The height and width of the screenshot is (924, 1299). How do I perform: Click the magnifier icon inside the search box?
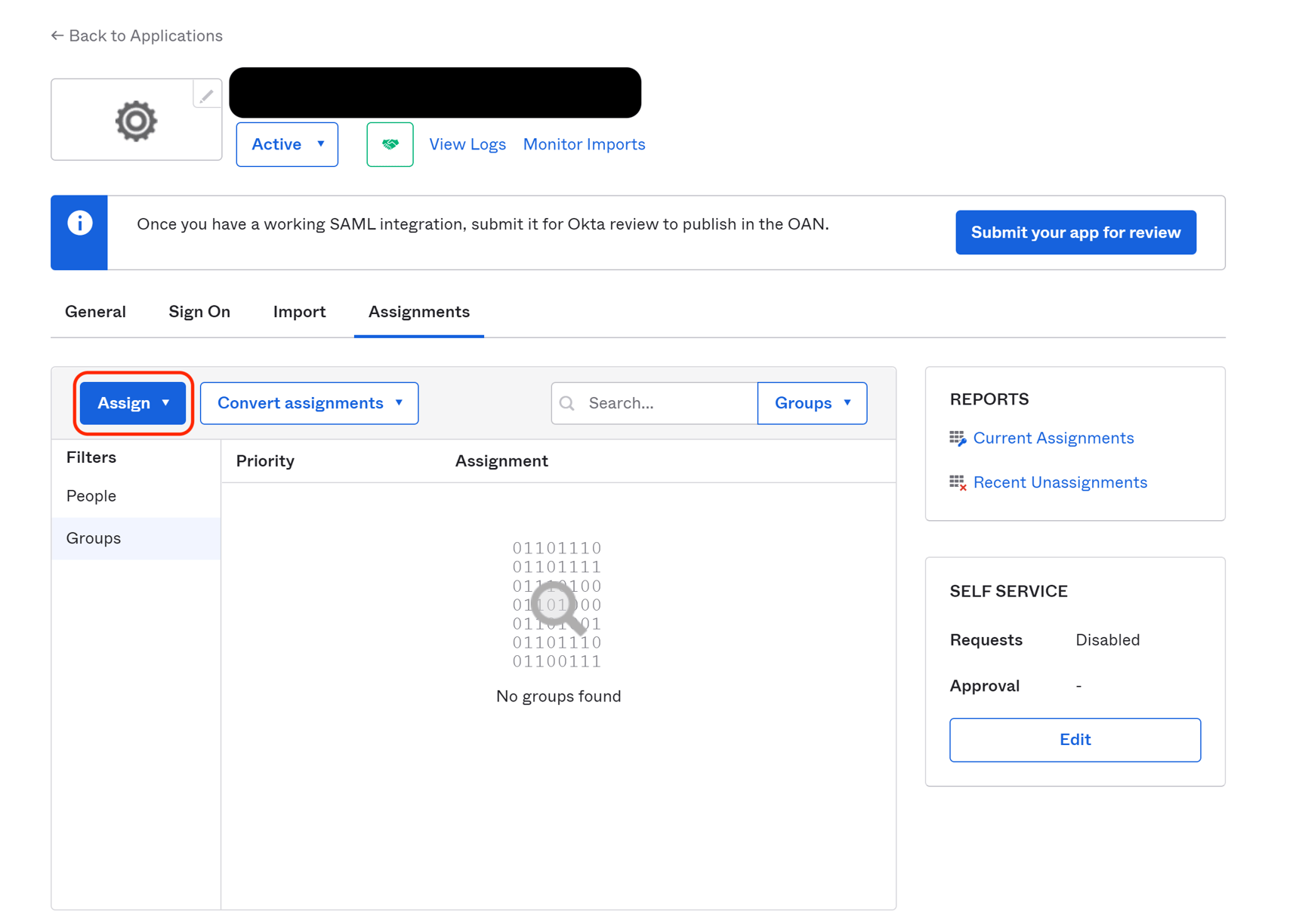click(x=567, y=403)
